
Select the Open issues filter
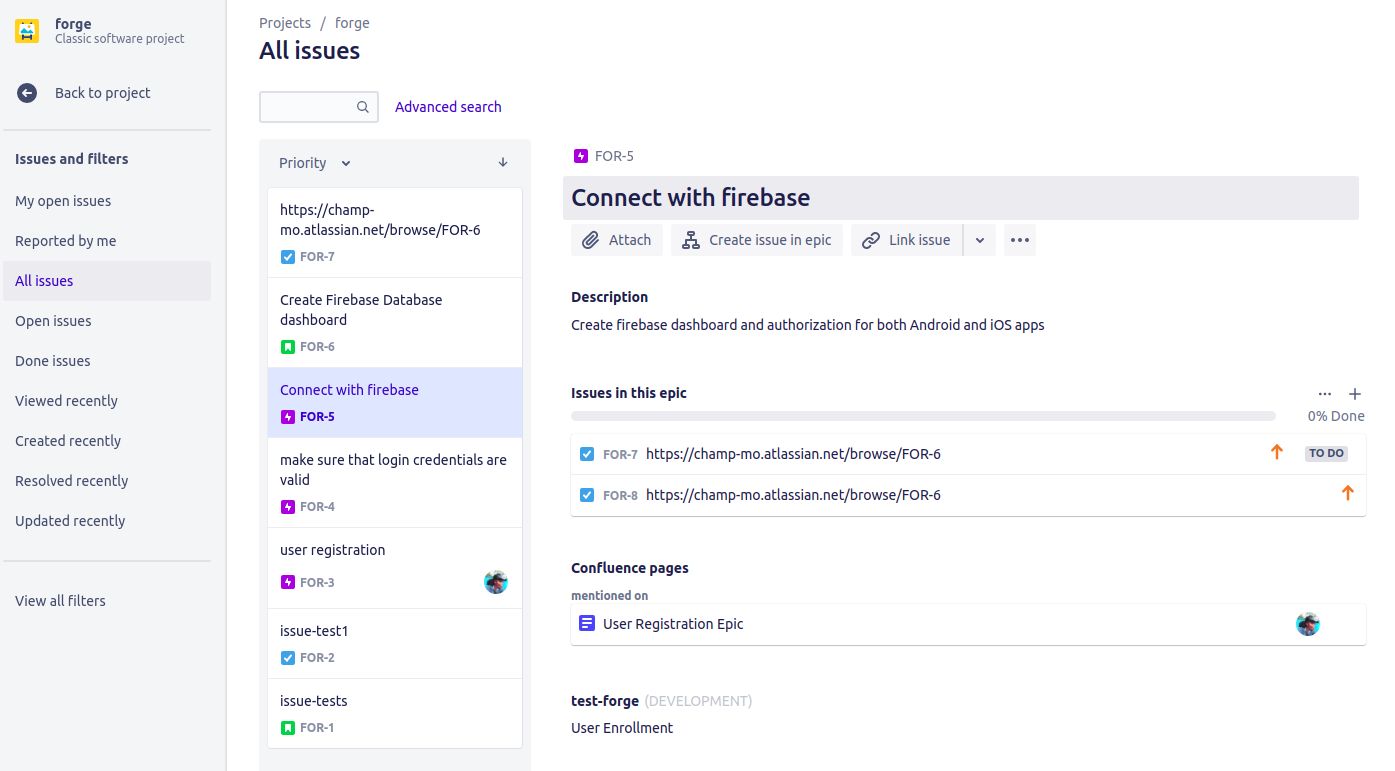point(53,321)
